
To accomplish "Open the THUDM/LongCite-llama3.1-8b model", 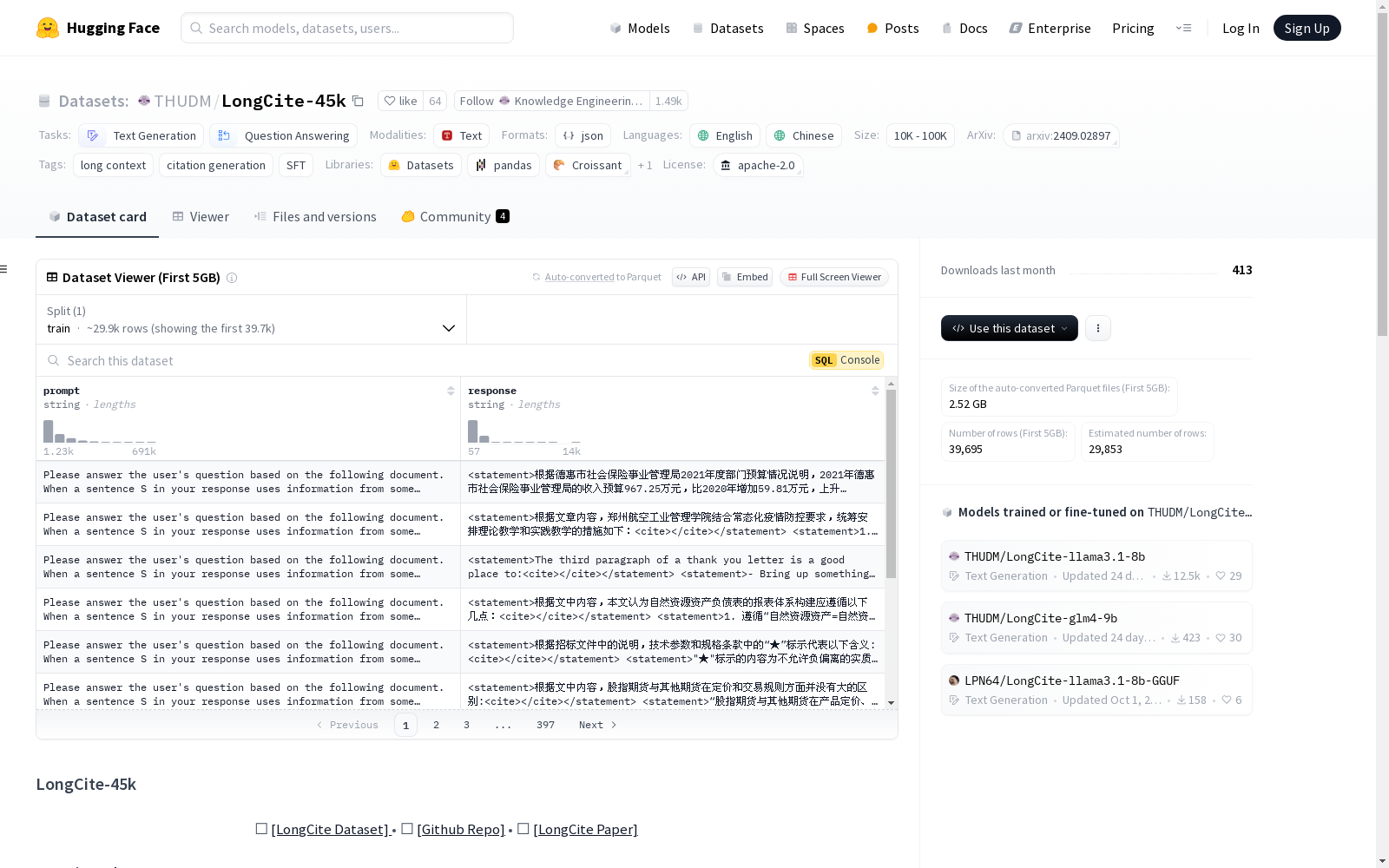I will click(x=1096, y=566).
